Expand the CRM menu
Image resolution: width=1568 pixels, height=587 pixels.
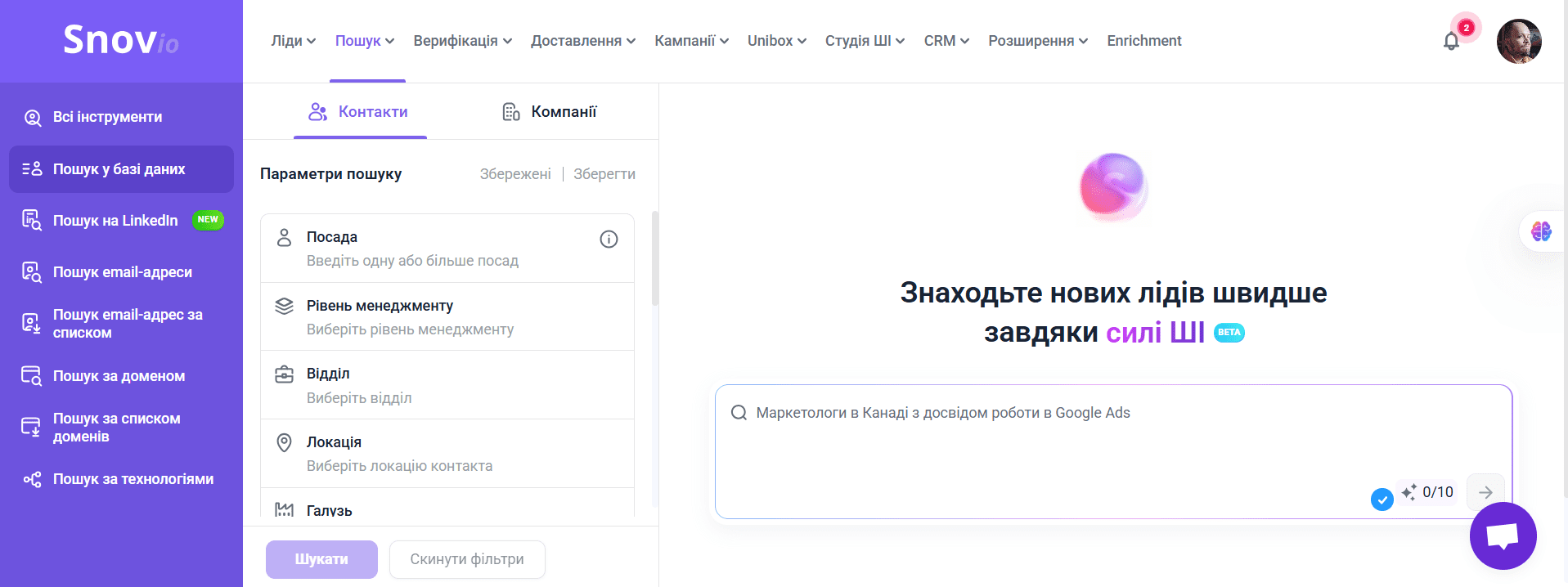point(947,41)
